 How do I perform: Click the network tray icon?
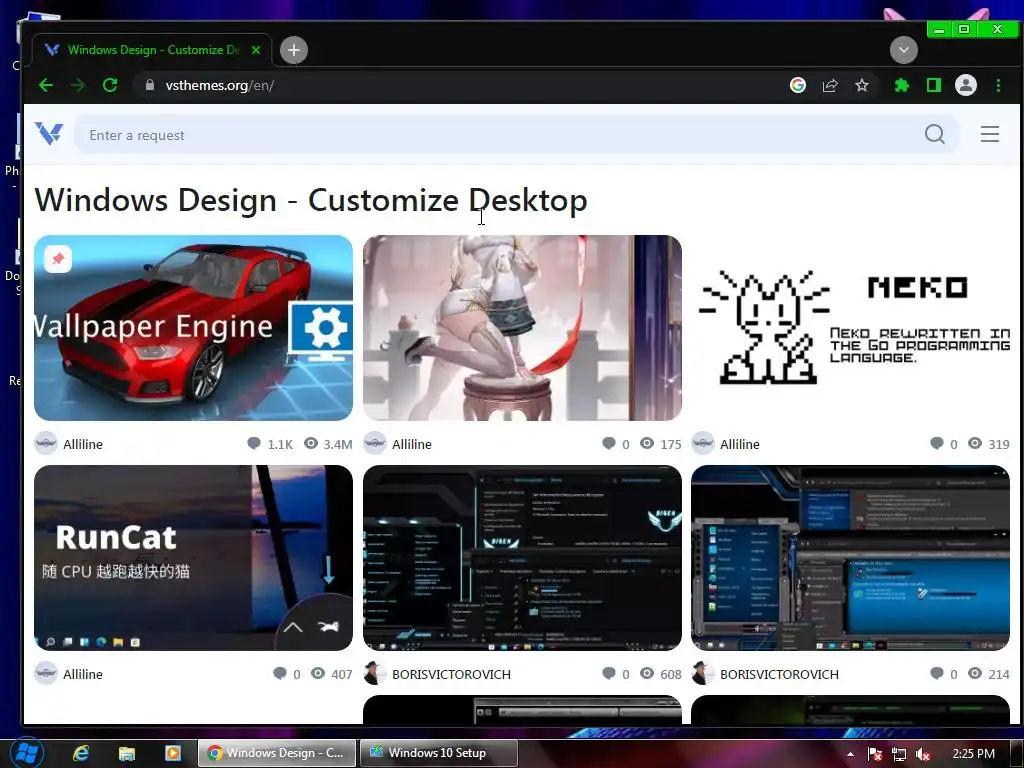[x=899, y=754]
